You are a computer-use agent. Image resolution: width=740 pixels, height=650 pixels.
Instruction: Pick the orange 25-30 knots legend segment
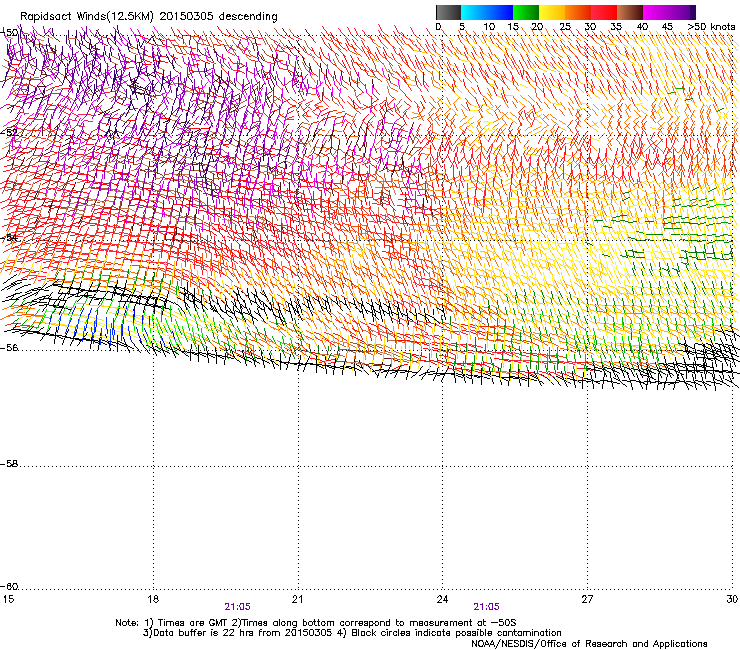[578, 12]
